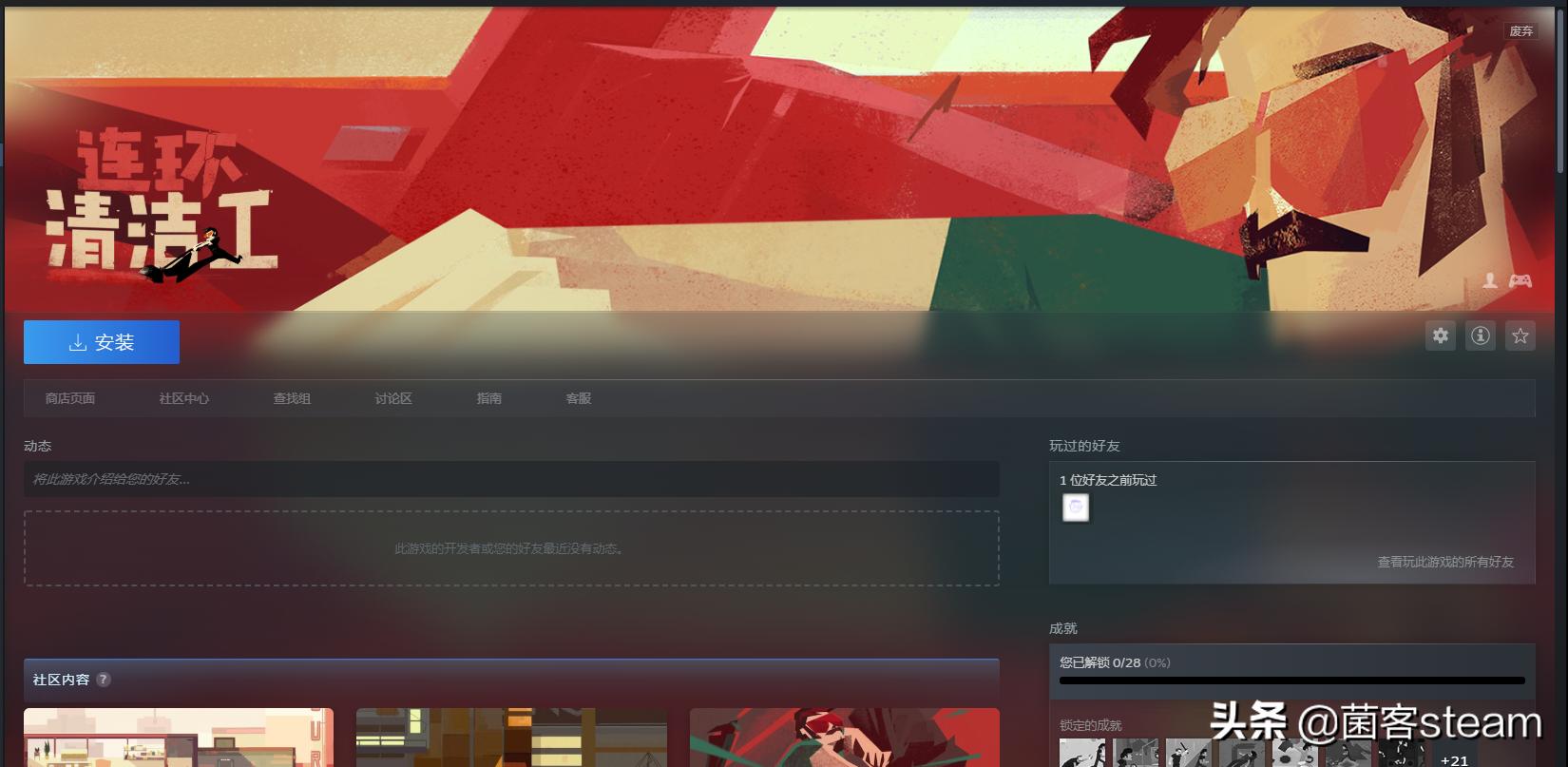Click the blue 安装 install button

[x=102, y=342]
